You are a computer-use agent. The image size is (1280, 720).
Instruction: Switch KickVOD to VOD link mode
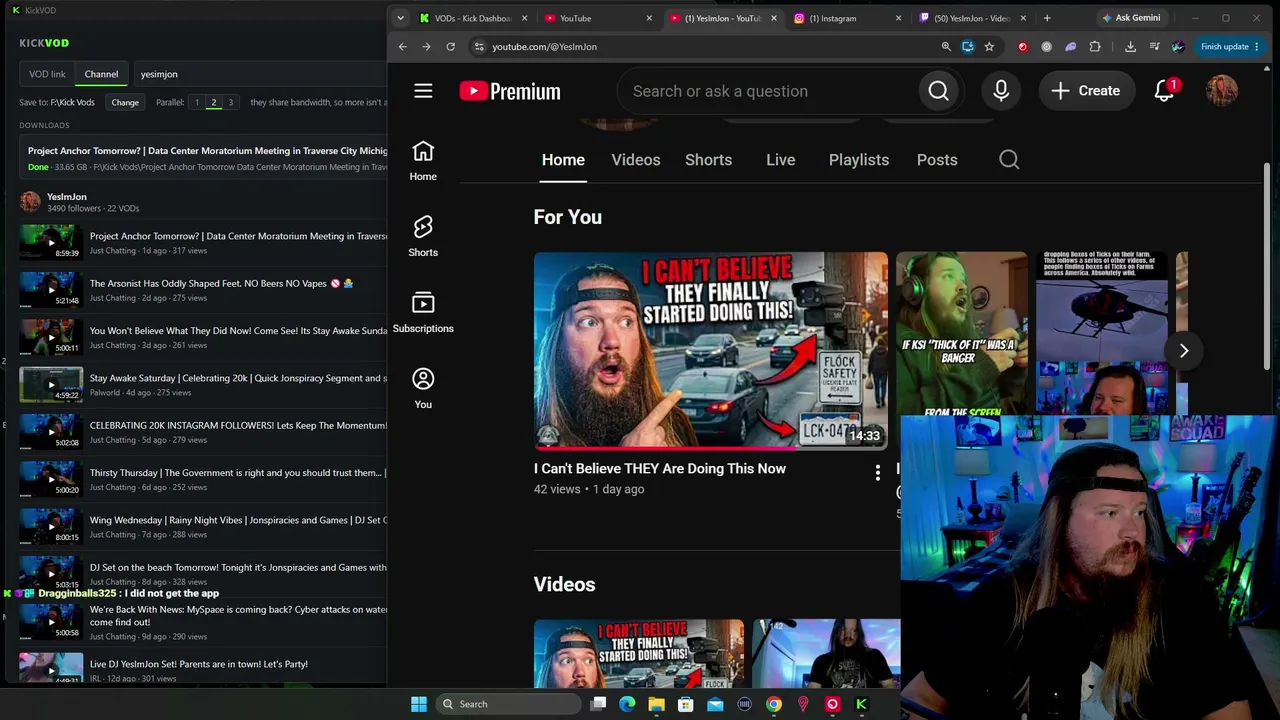pyautogui.click(x=47, y=74)
